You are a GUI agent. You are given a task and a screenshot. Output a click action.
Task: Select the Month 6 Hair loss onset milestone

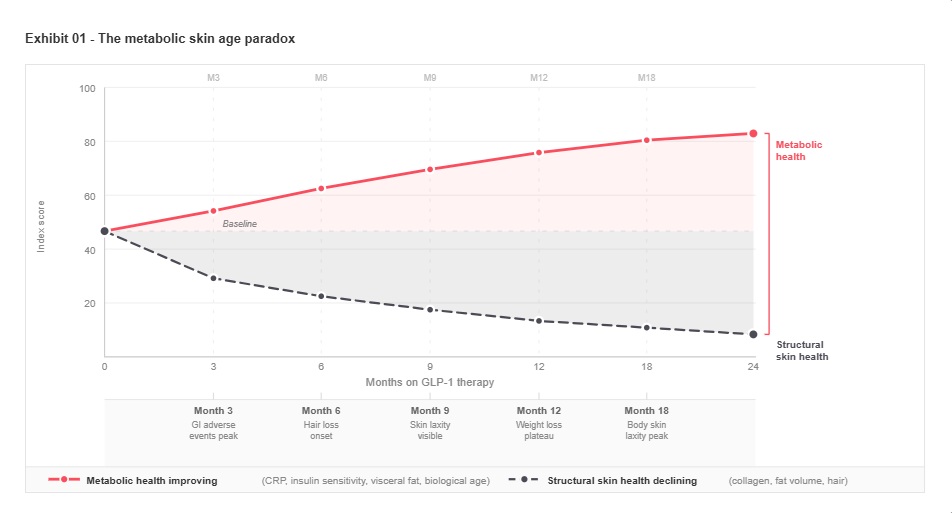321,423
